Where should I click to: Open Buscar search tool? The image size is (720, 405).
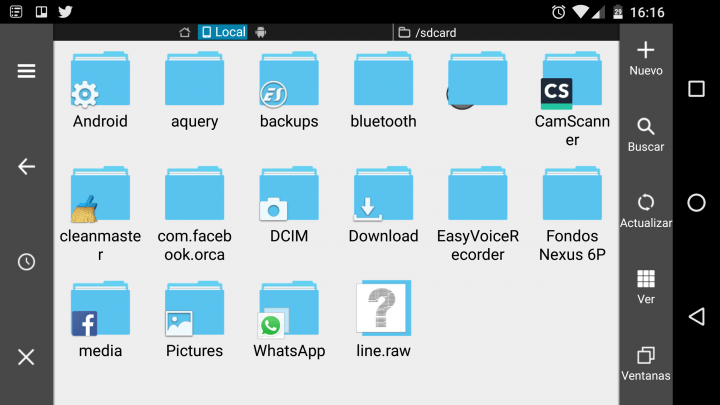click(646, 135)
